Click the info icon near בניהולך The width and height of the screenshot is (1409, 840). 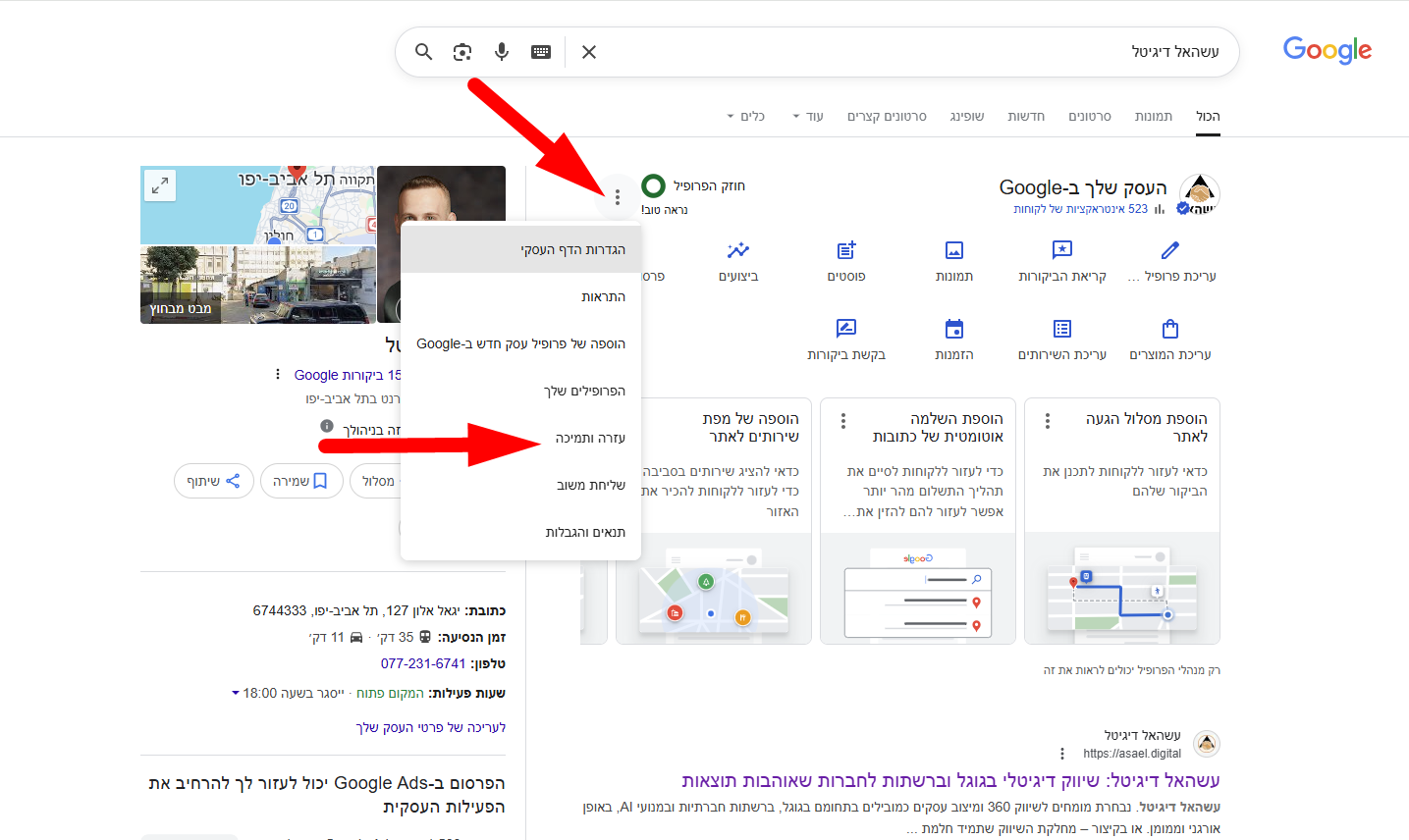[x=327, y=426]
